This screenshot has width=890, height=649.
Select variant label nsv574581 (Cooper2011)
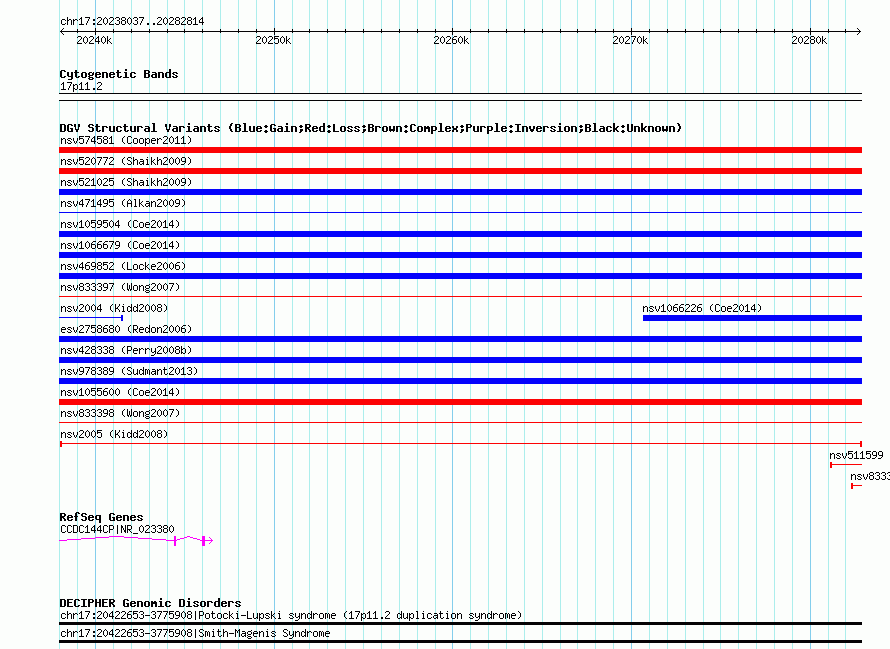pos(126,140)
